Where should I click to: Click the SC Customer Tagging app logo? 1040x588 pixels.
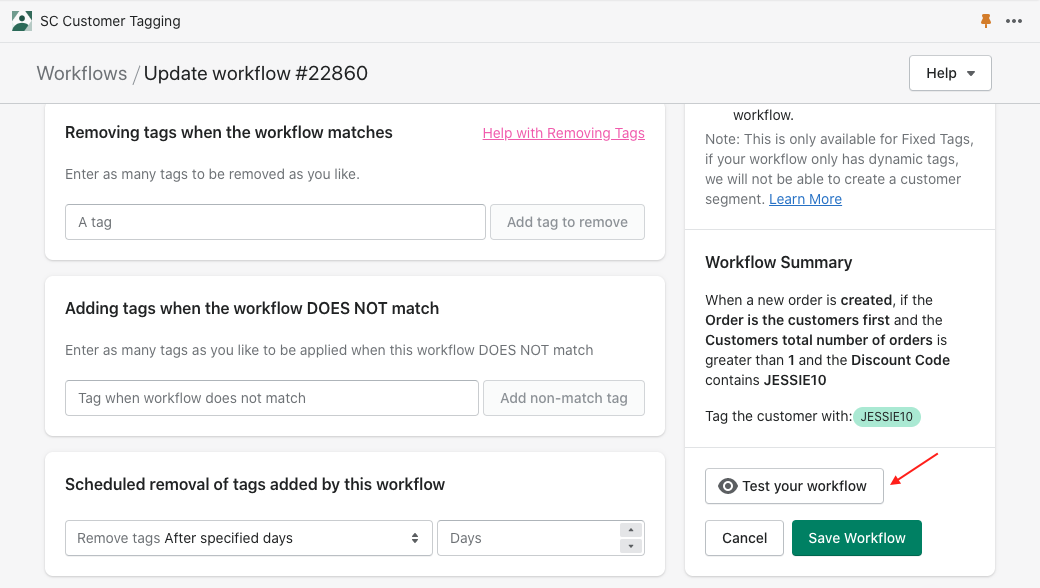(x=21, y=21)
